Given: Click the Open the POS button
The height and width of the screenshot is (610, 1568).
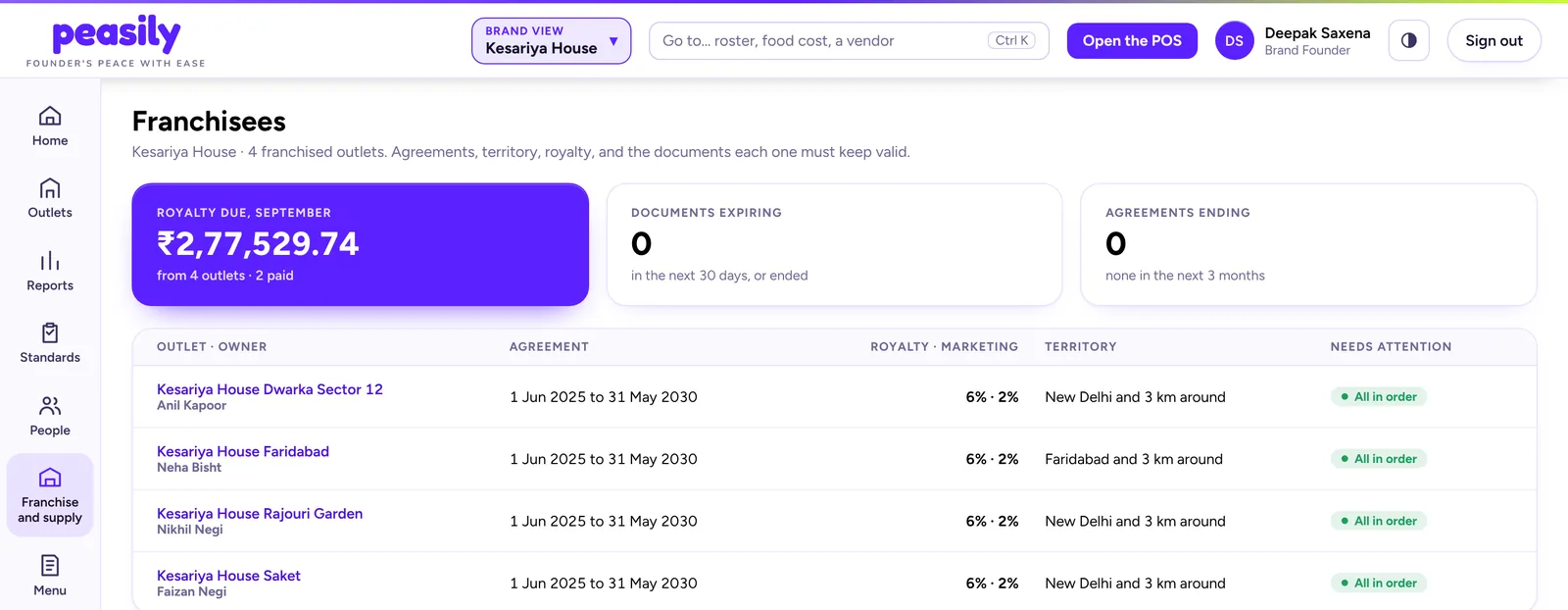Looking at the screenshot, I should 1132,41.
